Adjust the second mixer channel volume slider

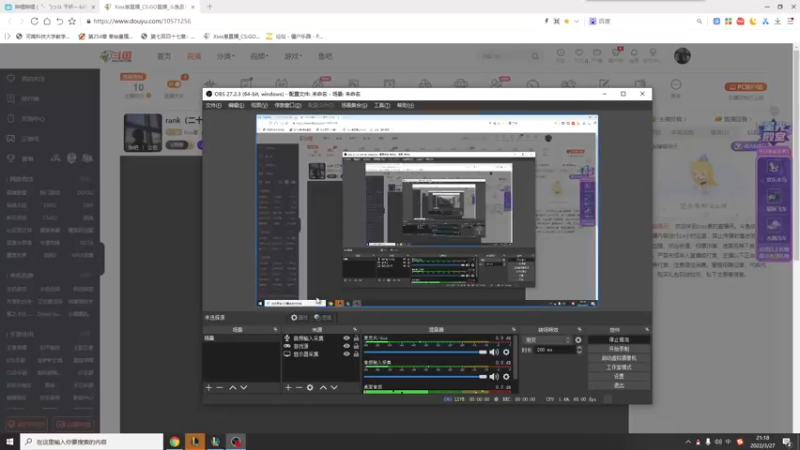pos(426,377)
